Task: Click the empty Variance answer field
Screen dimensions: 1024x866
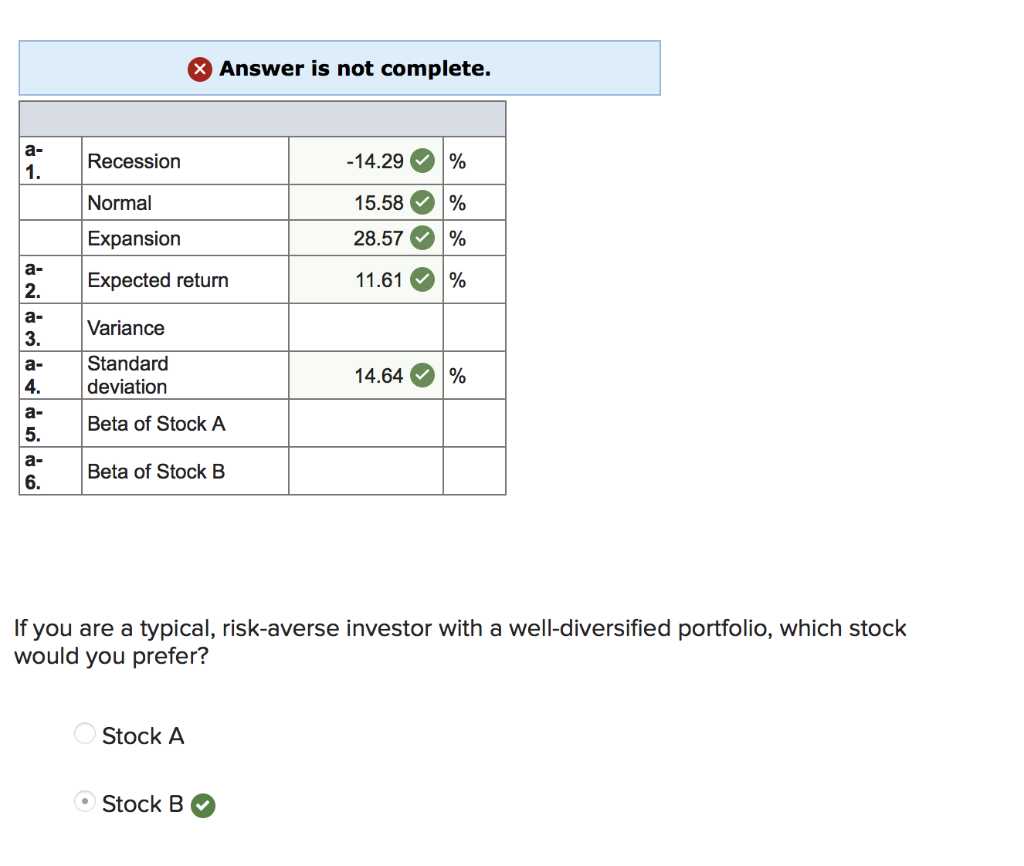Action: point(365,327)
